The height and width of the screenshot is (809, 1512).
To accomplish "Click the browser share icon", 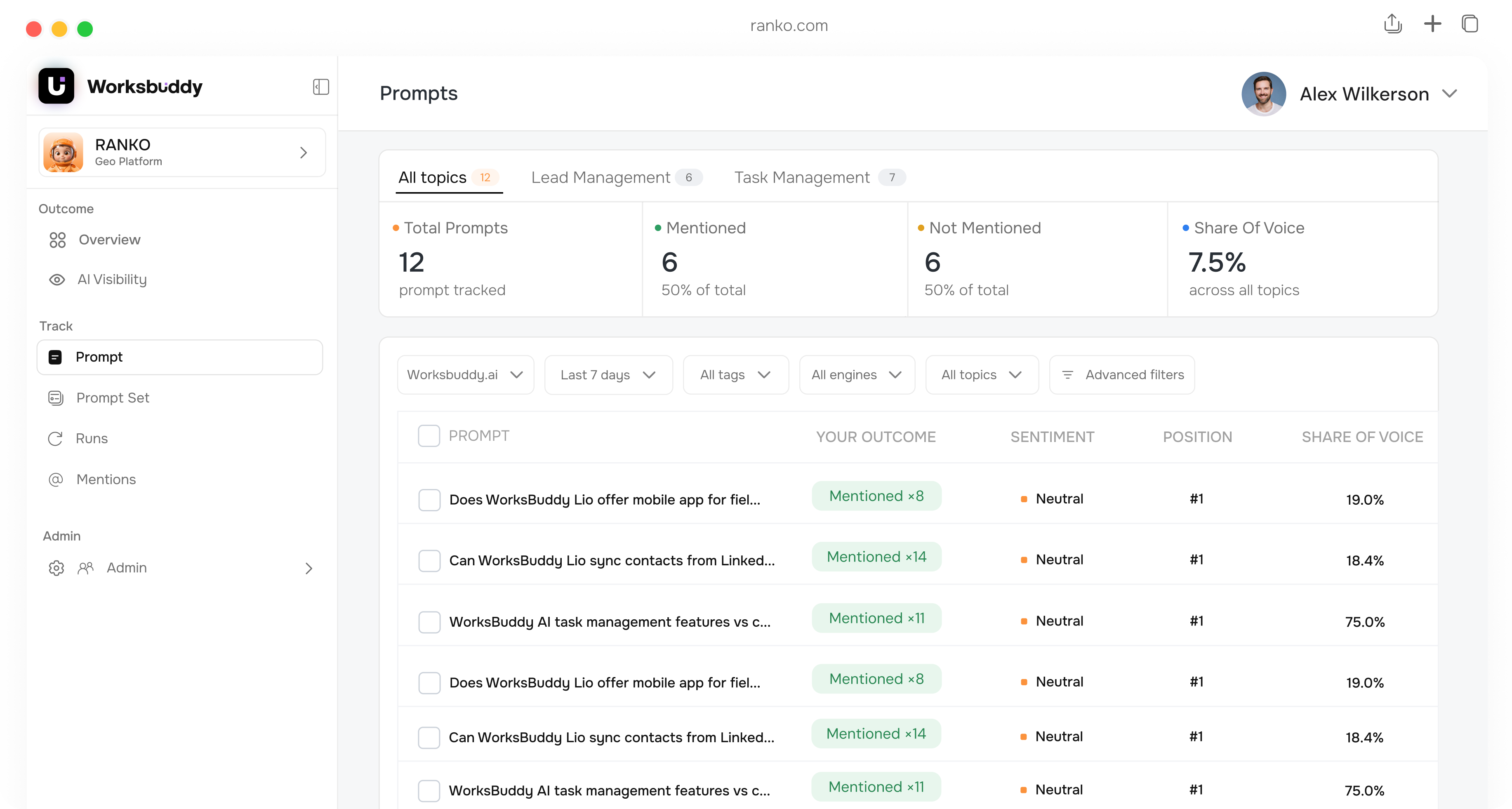I will pyautogui.click(x=1392, y=24).
